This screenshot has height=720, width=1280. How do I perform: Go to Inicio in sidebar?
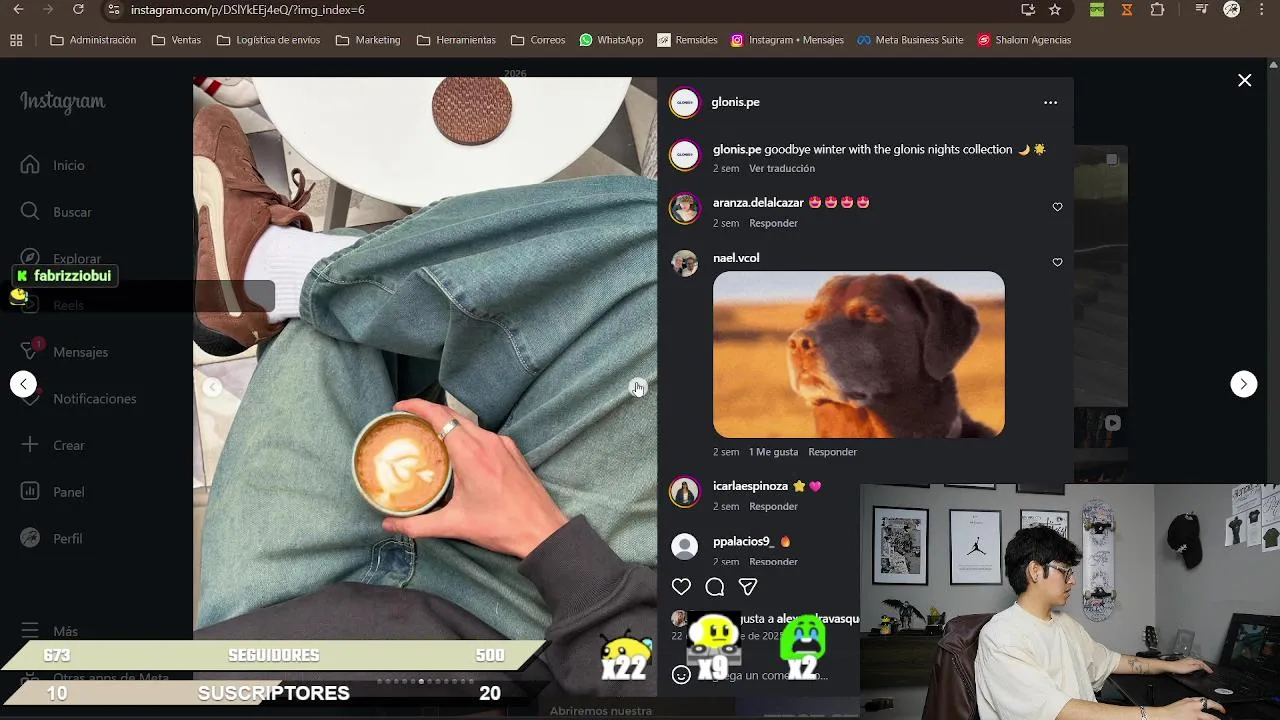coord(54,165)
